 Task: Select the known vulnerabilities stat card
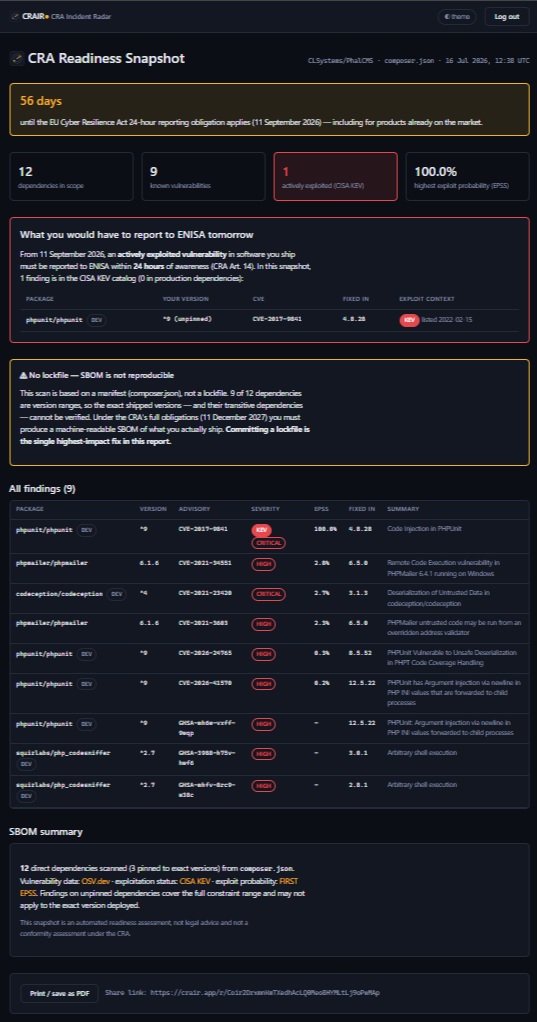pyautogui.click(x=203, y=176)
